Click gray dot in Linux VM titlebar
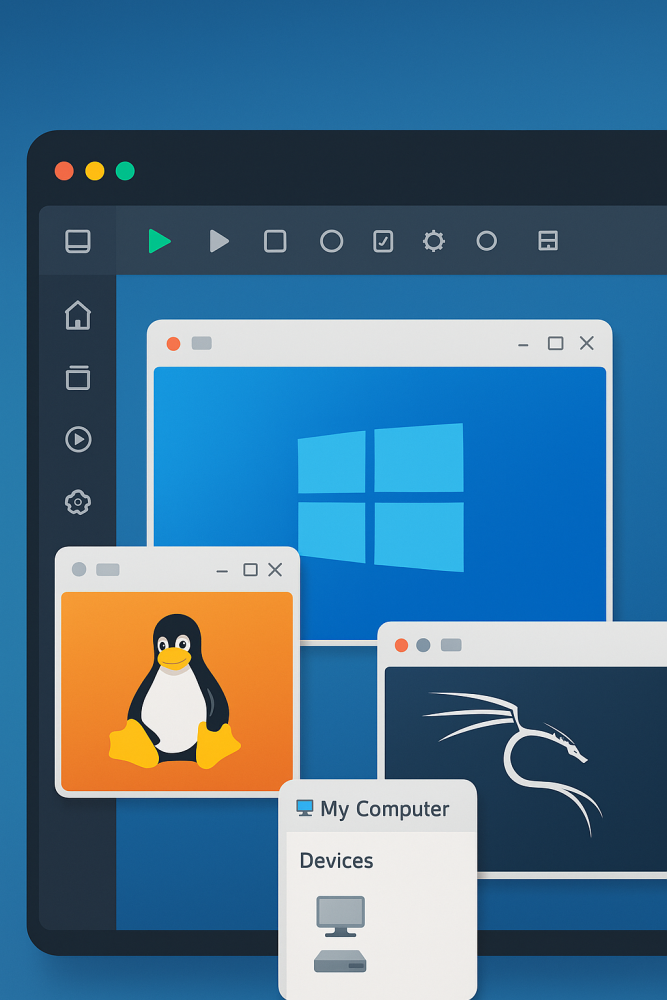Viewport: 667px width, 1000px height. [x=79, y=569]
